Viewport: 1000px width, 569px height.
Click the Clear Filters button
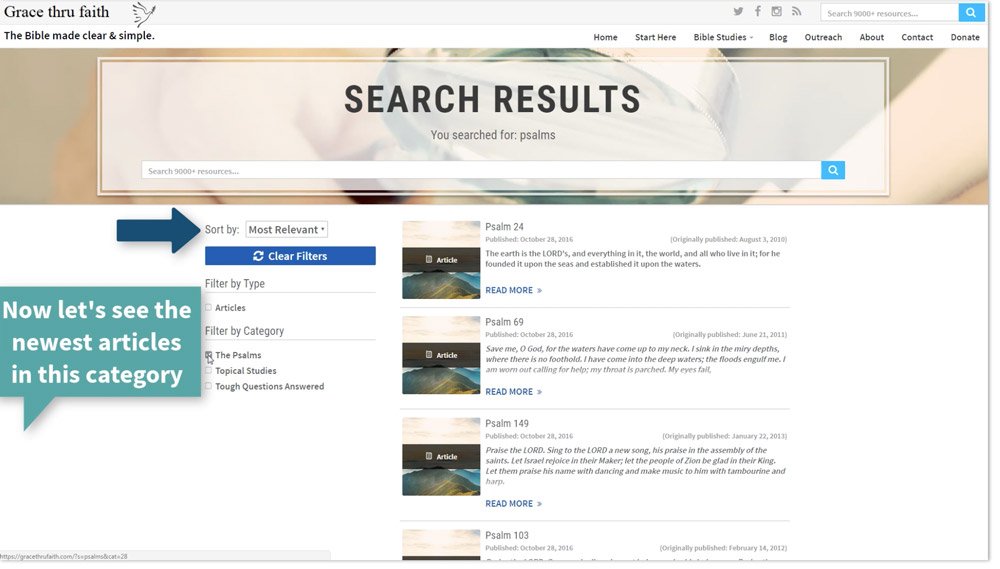pyautogui.click(x=290, y=256)
